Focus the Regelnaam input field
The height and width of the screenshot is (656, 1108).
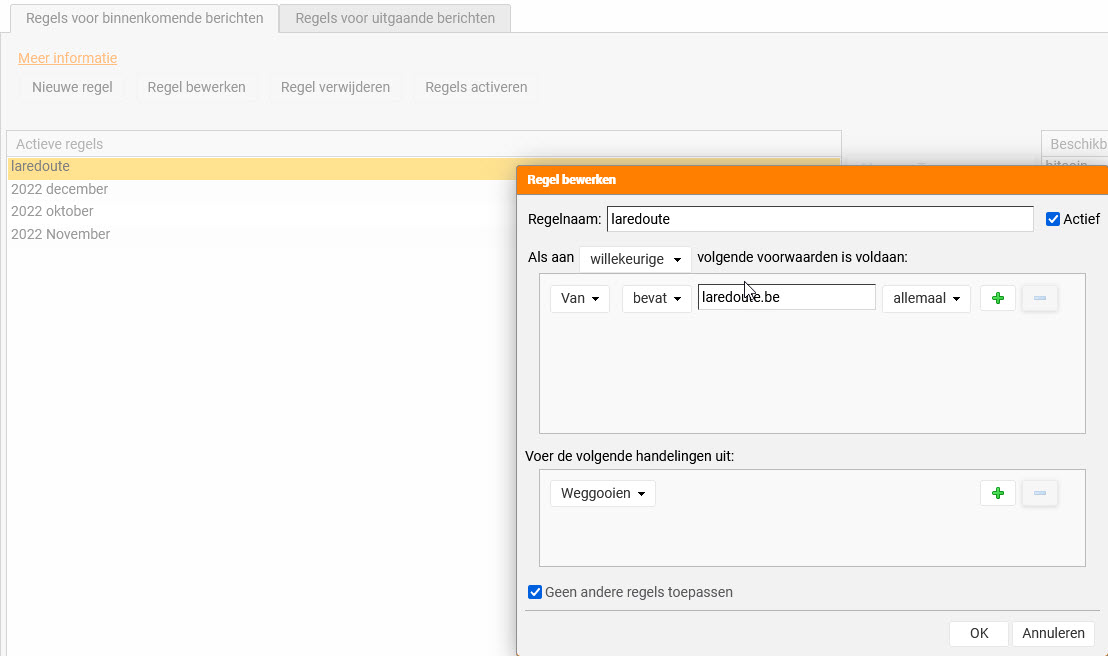point(820,219)
